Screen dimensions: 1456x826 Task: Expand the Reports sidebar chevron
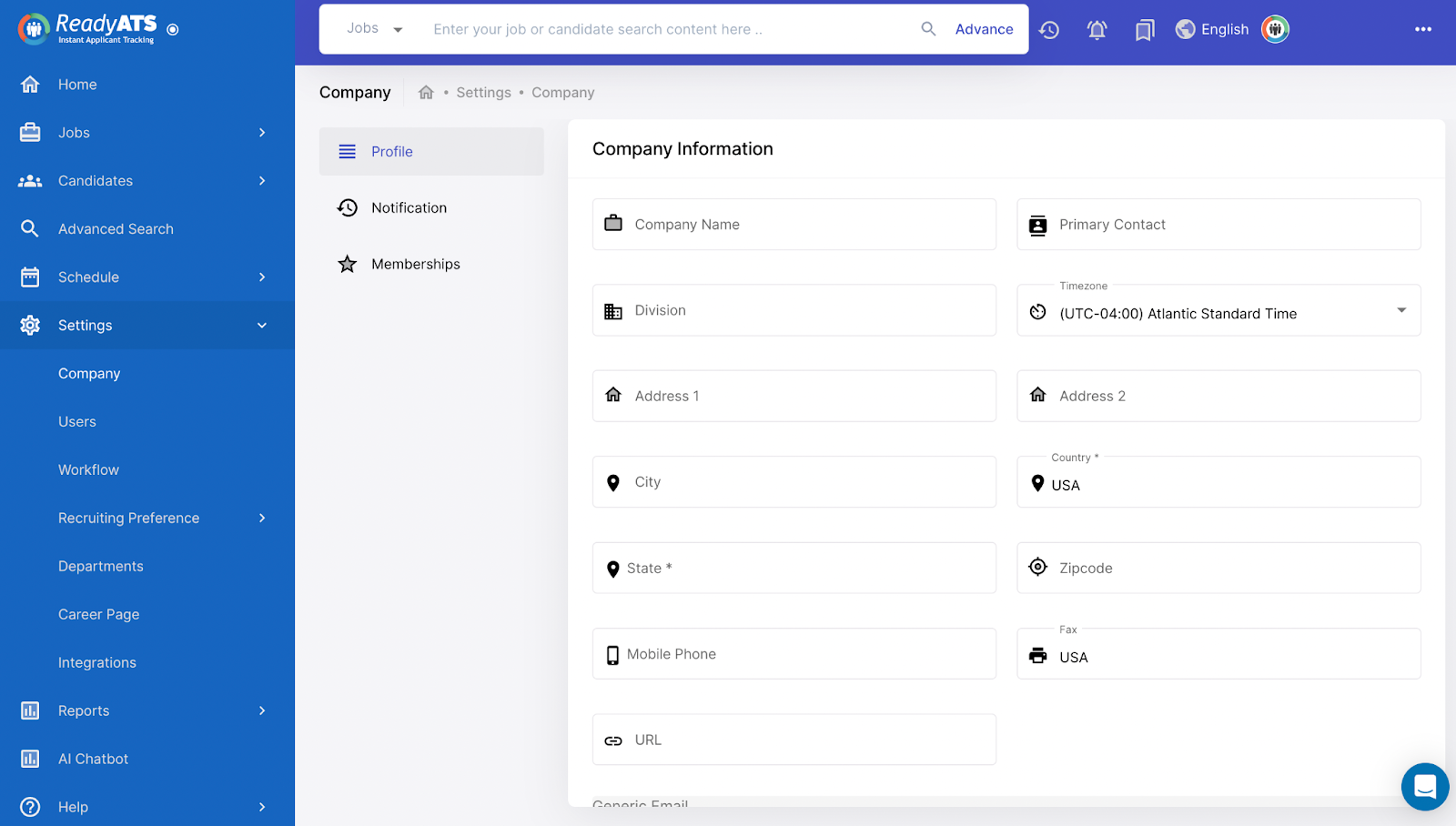[262, 711]
